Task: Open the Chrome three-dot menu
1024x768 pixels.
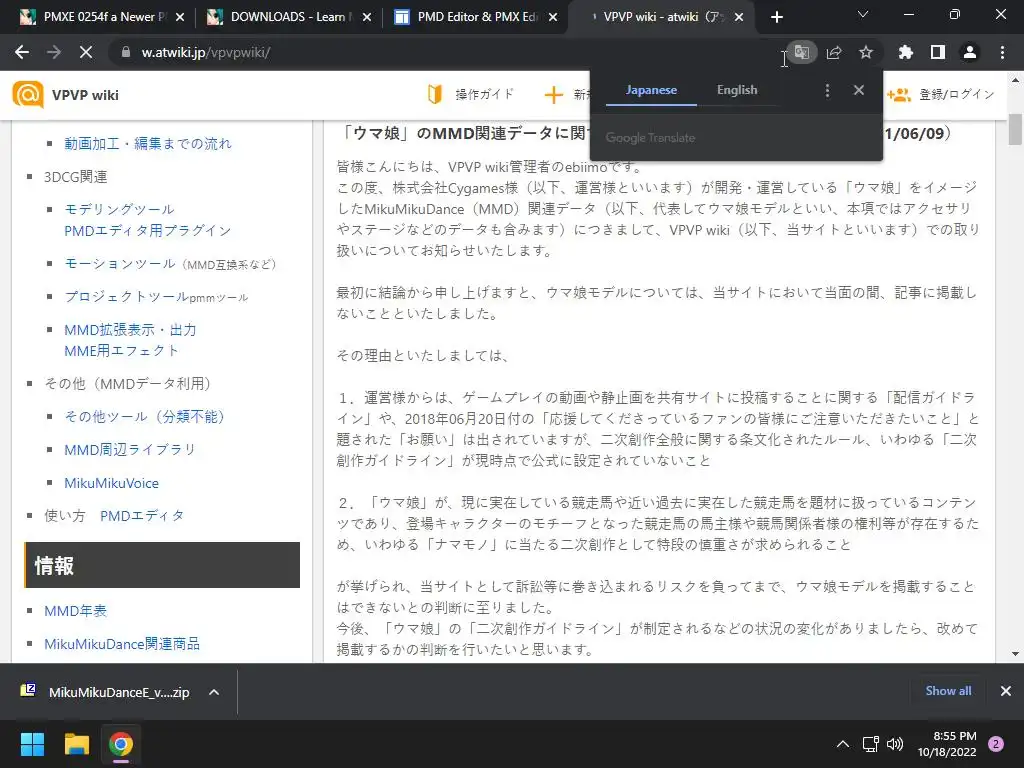Action: point(1002,52)
